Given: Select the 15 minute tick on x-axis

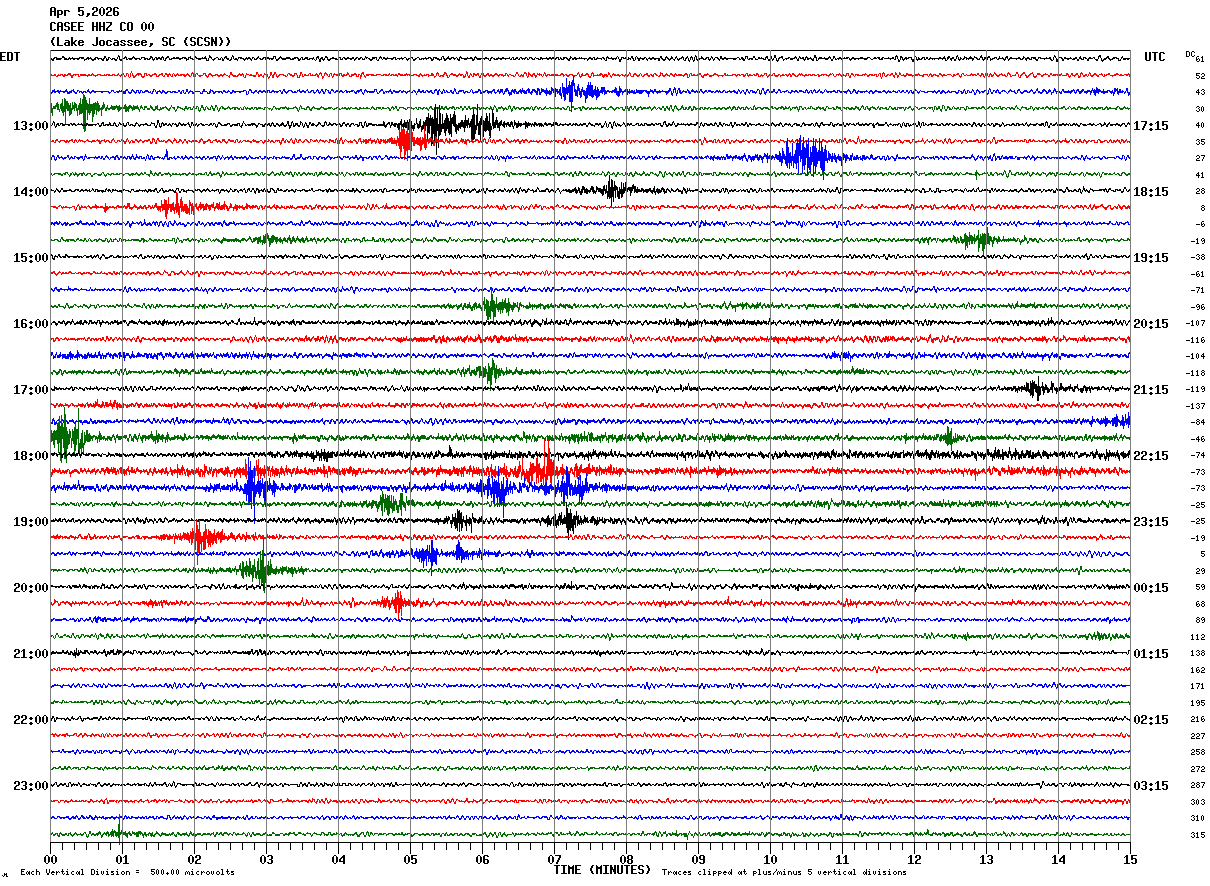Looking at the screenshot, I should [1129, 859].
